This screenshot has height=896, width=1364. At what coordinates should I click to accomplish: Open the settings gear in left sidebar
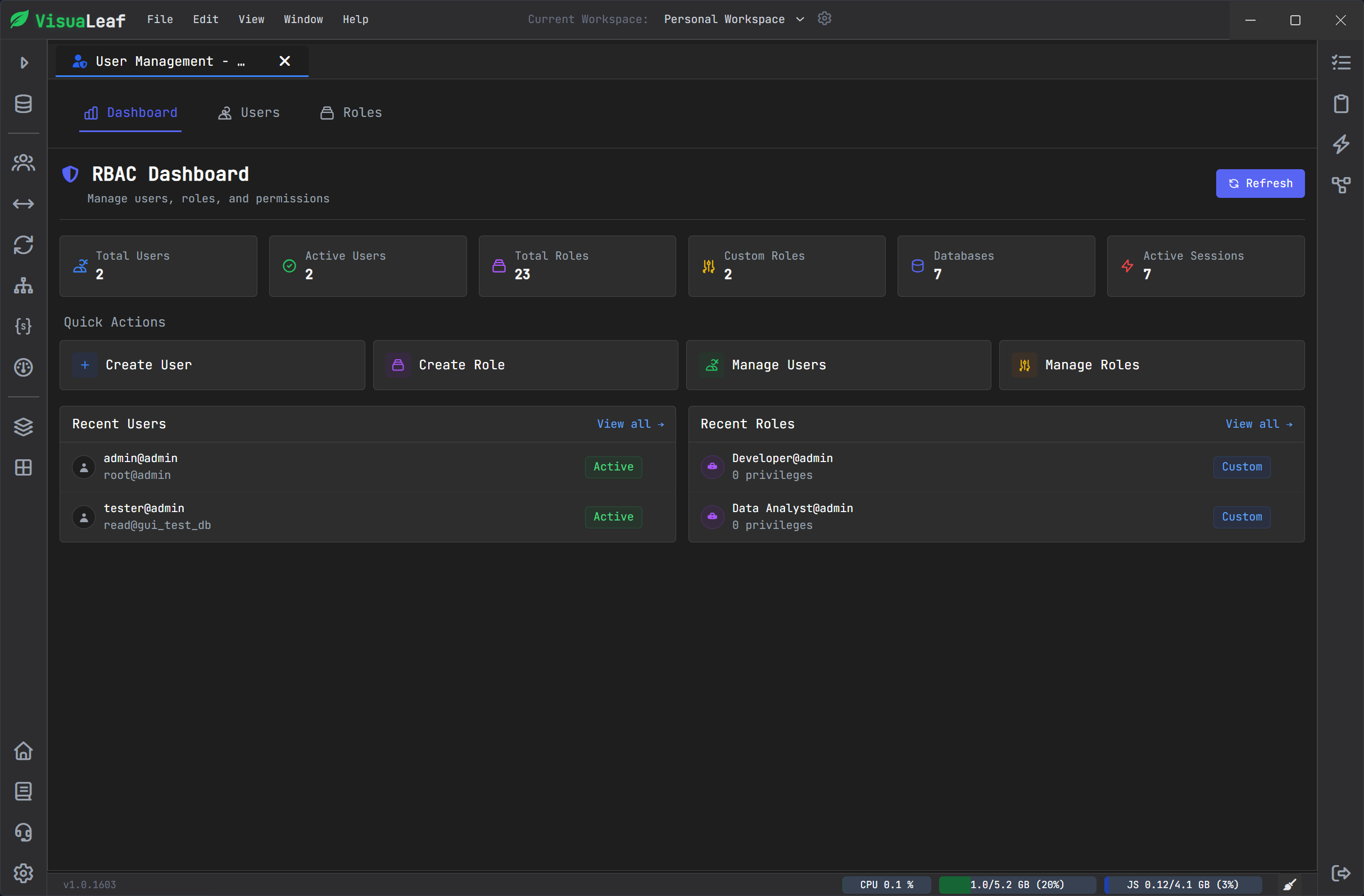(x=24, y=873)
